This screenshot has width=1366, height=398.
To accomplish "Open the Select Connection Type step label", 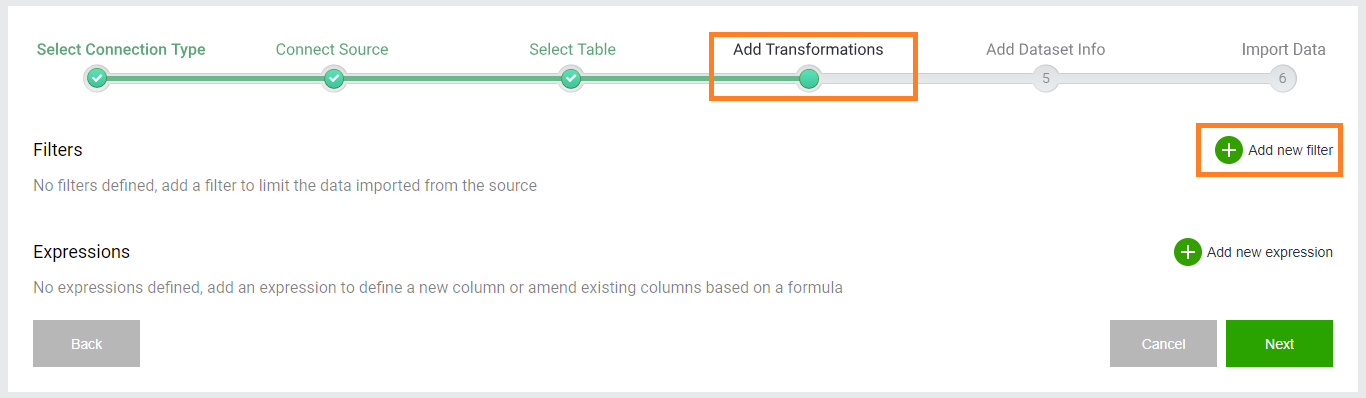I will (121, 49).
